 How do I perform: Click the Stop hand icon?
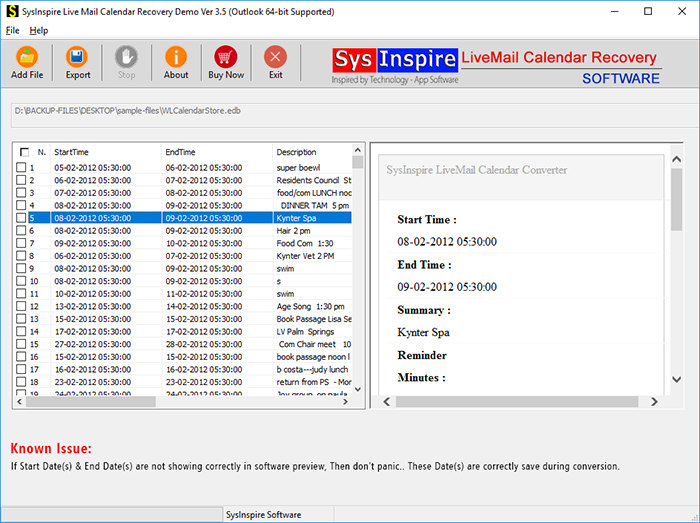pyautogui.click(x=126, y=57)
